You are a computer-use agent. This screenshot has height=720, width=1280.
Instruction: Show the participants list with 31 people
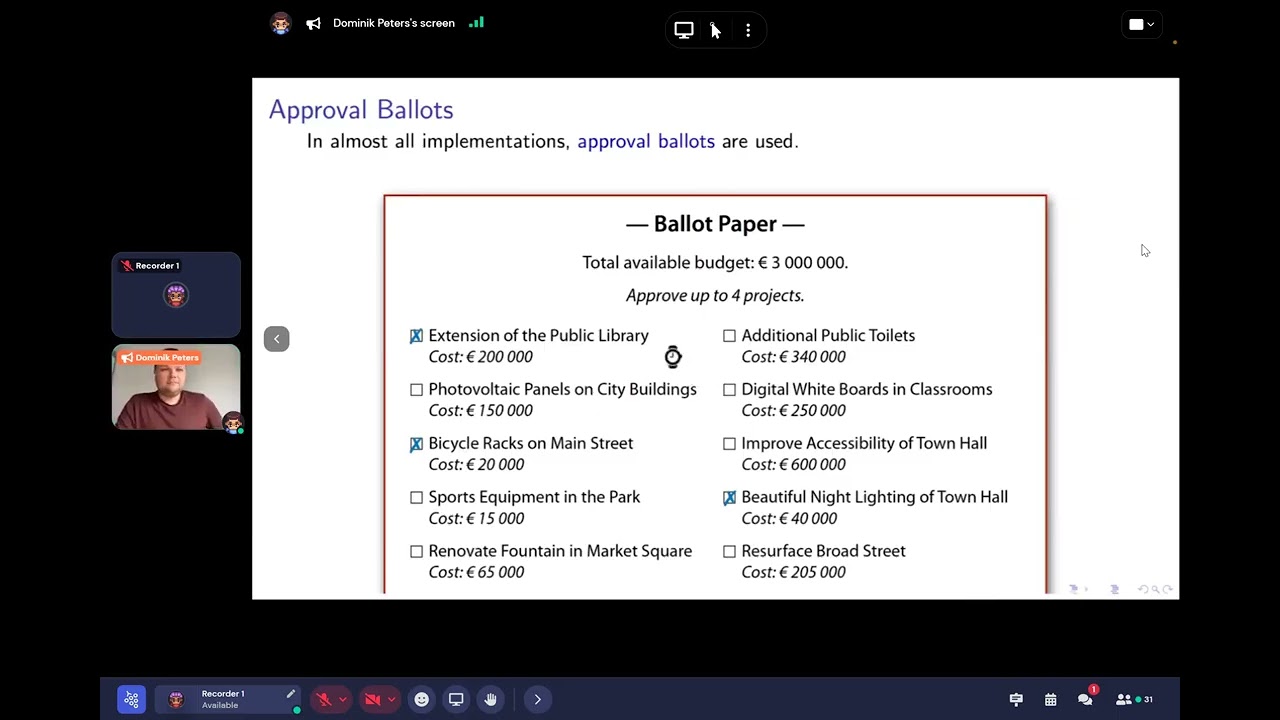(1134, 700)
